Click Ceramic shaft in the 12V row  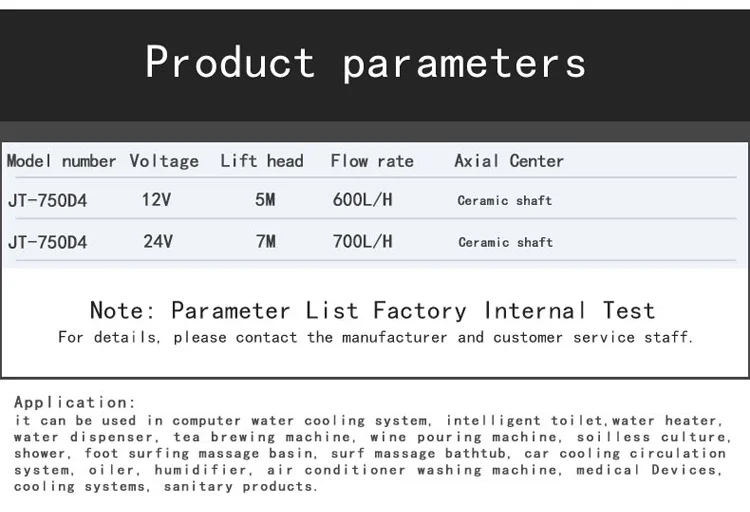[x=504, y=201]
